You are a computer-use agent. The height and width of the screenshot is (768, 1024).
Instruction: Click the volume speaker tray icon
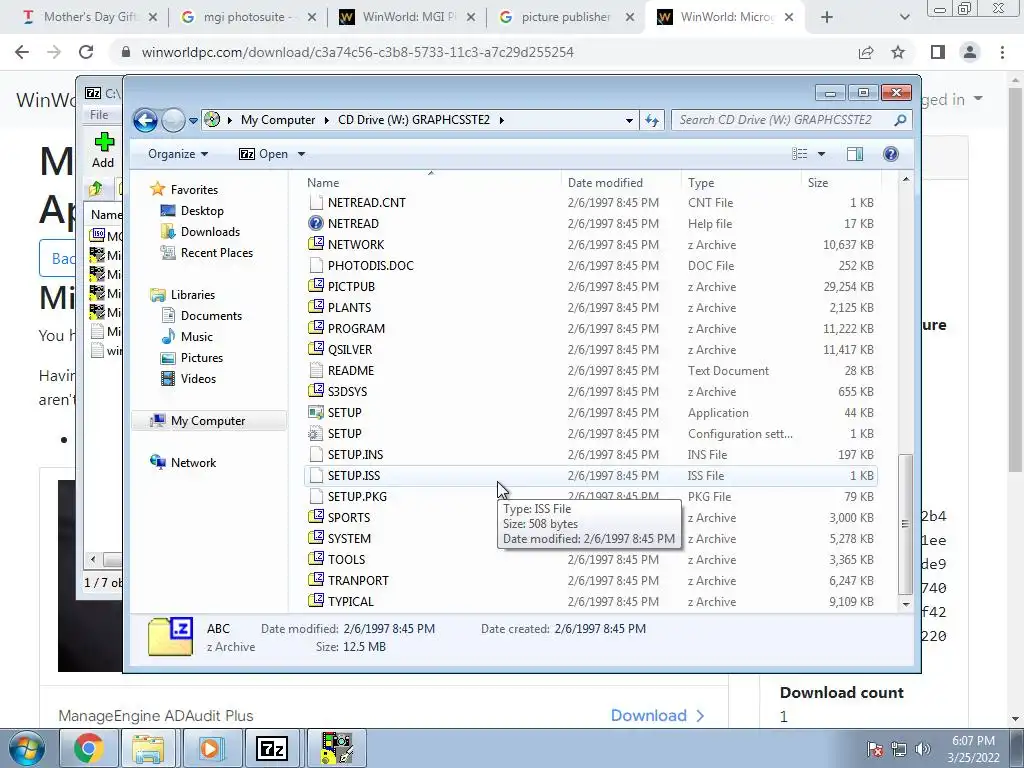click(x=923, y=749)
